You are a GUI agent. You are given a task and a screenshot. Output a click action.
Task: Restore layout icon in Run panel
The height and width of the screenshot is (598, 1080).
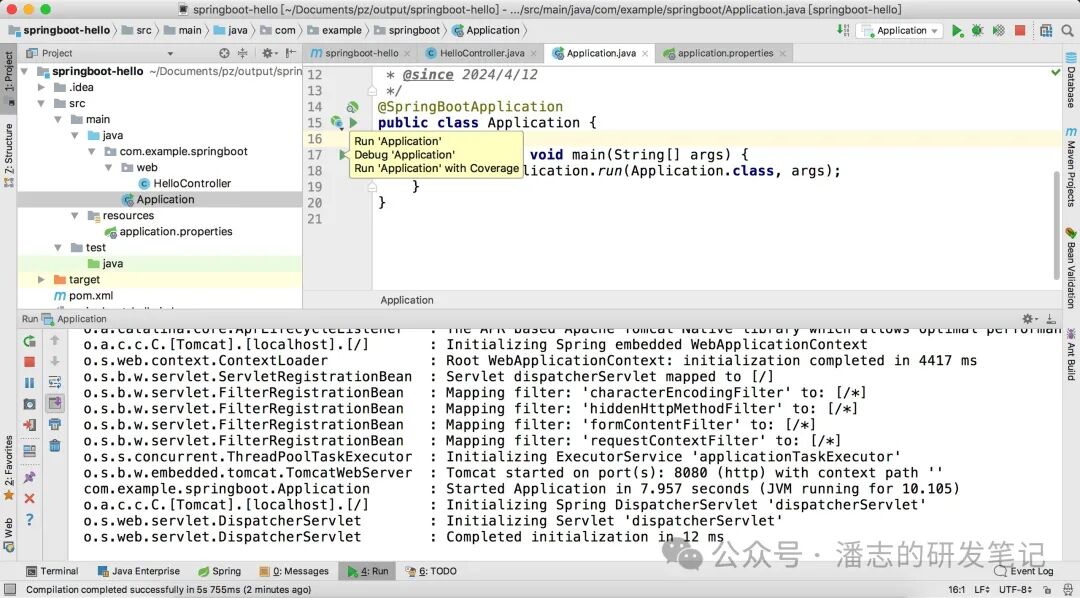29,451
